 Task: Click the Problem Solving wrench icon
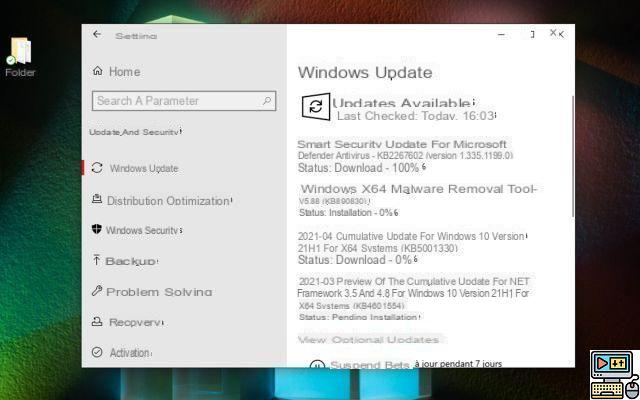click(97, 291)
